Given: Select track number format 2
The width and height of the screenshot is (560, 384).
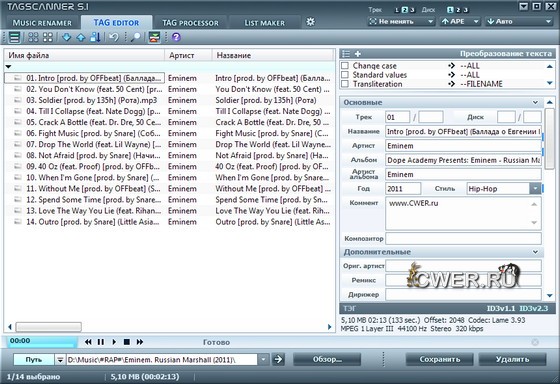Looking at the screenshot, I should coord(405,10).
